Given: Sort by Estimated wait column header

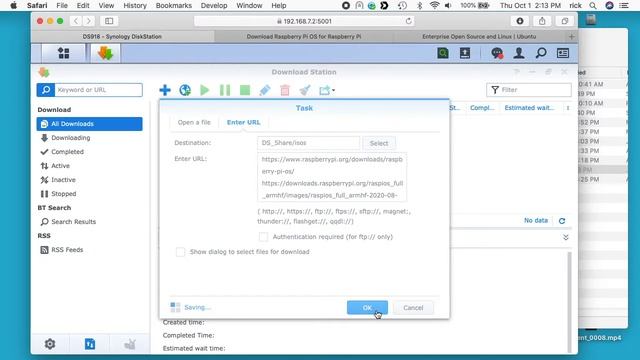Looking at the screenshot, I should (529, 108).
